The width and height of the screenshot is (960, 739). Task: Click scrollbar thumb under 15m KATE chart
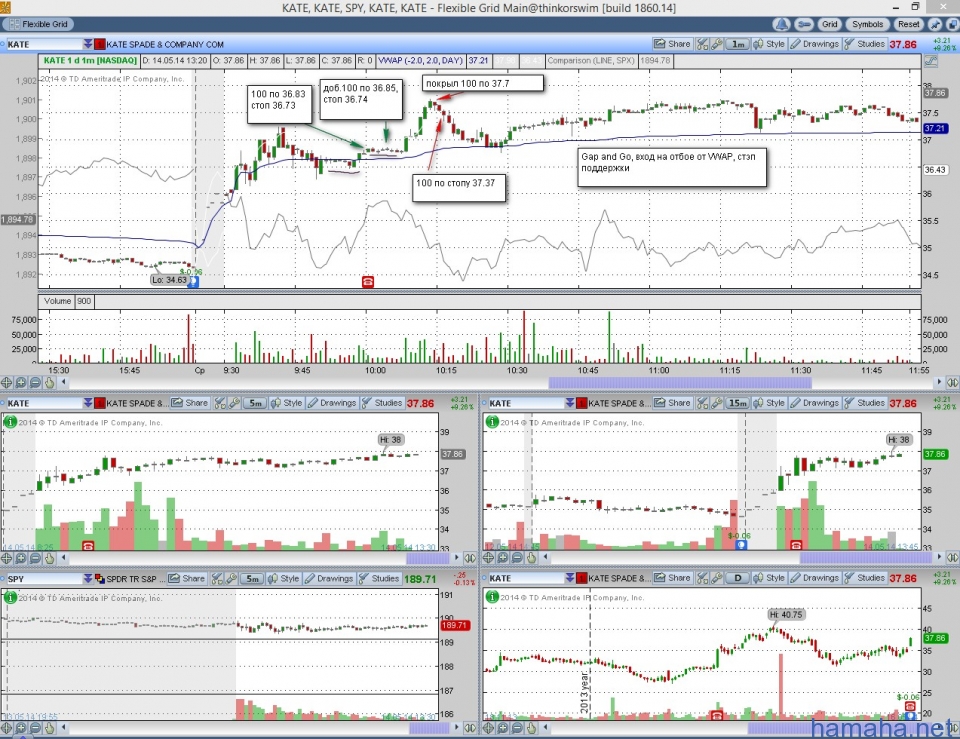click(866, 558)
